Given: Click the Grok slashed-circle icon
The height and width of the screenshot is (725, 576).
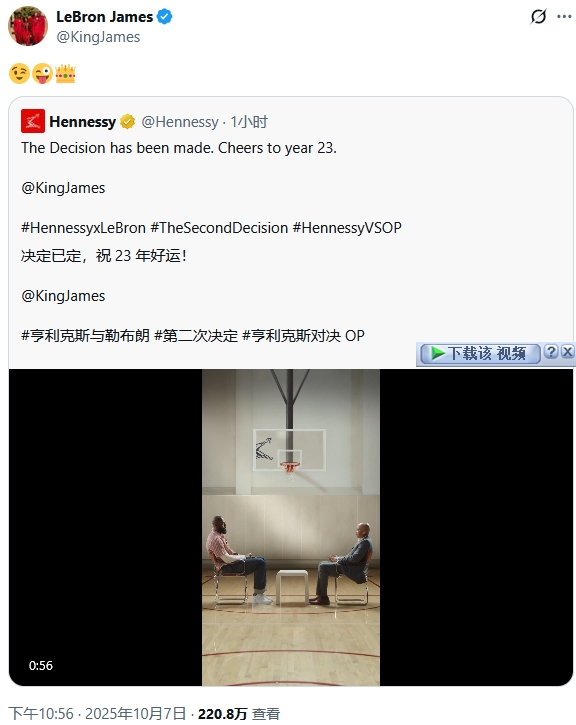Looking at the screenshot, I should 539,17.
